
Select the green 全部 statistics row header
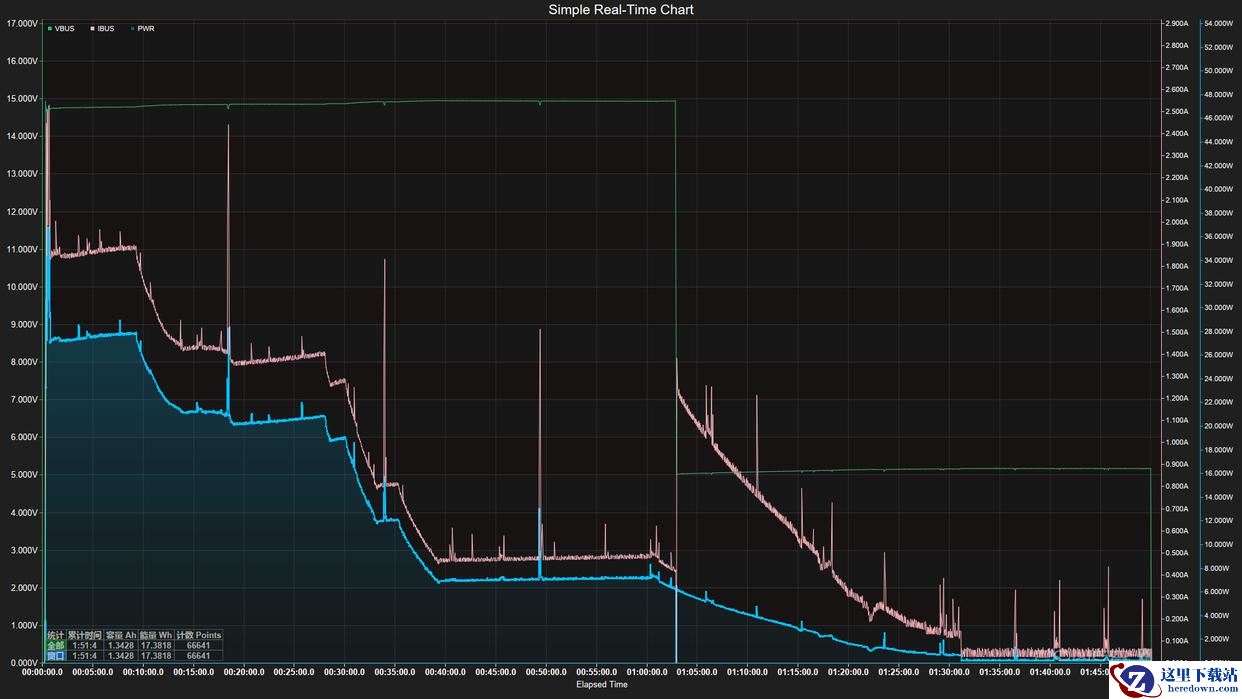pos(55,646)
